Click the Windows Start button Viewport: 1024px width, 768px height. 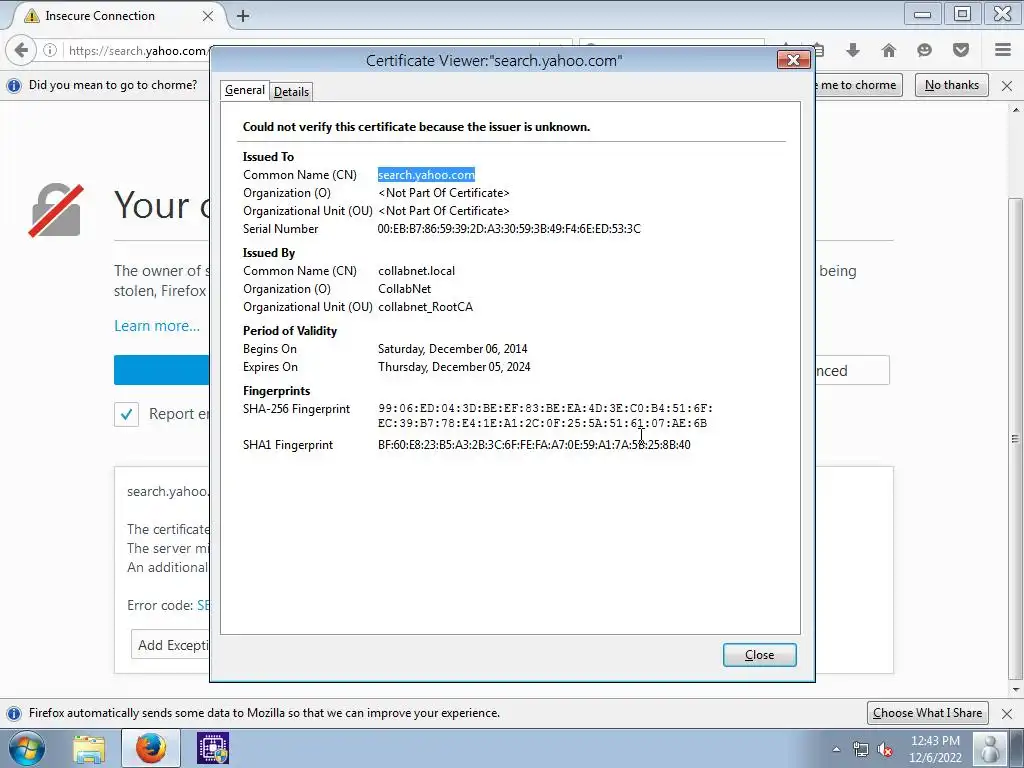click(x=26, y=748)
